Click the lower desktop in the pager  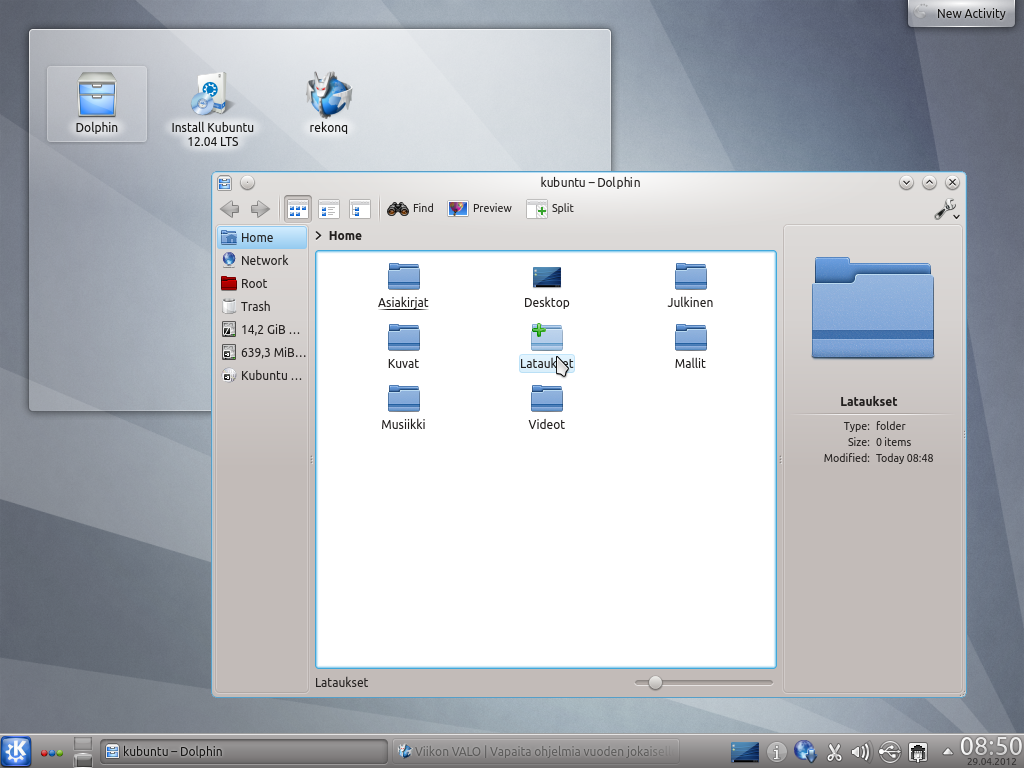coord(83,760)
